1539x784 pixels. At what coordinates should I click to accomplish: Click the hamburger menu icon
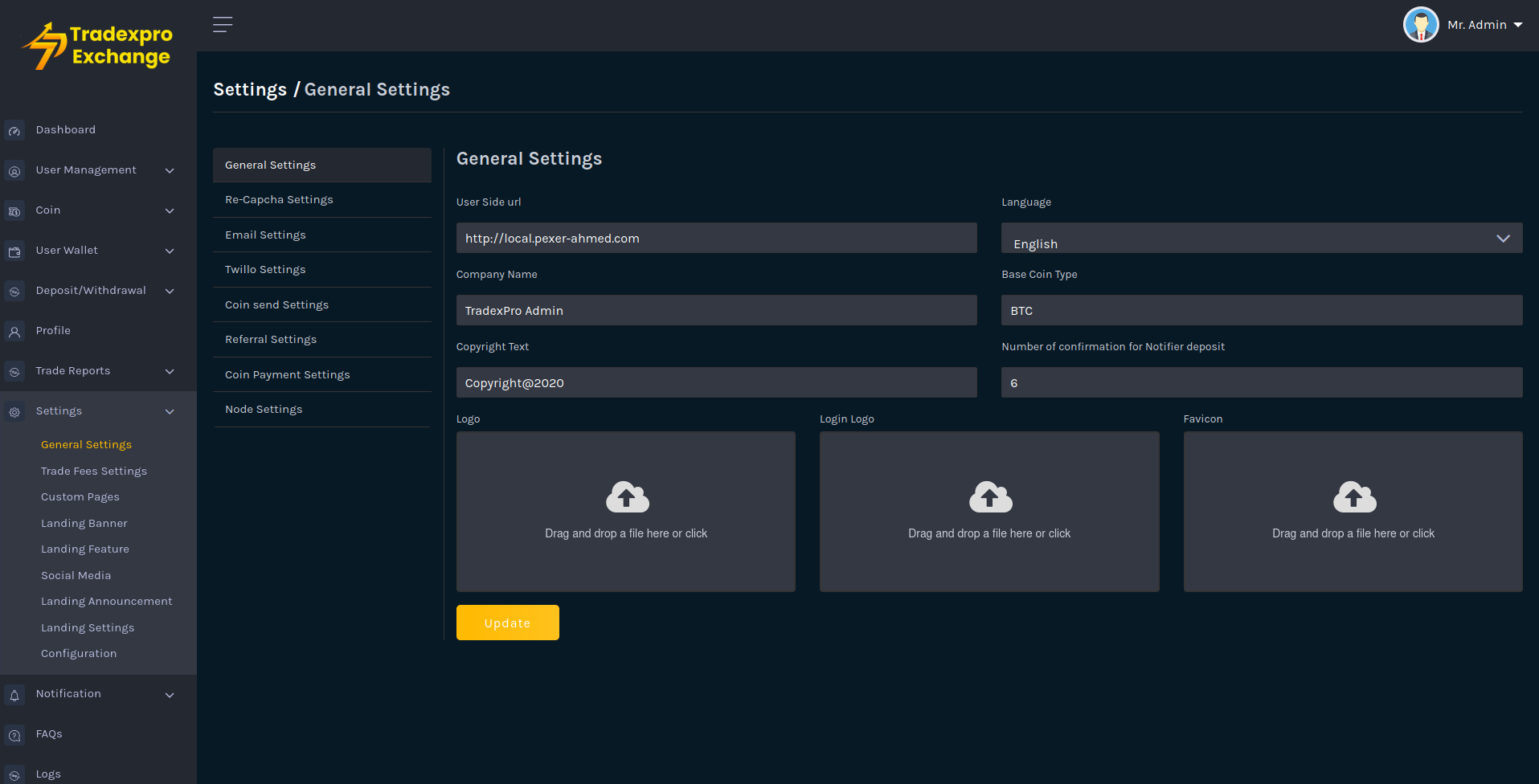tap(223, 25)
